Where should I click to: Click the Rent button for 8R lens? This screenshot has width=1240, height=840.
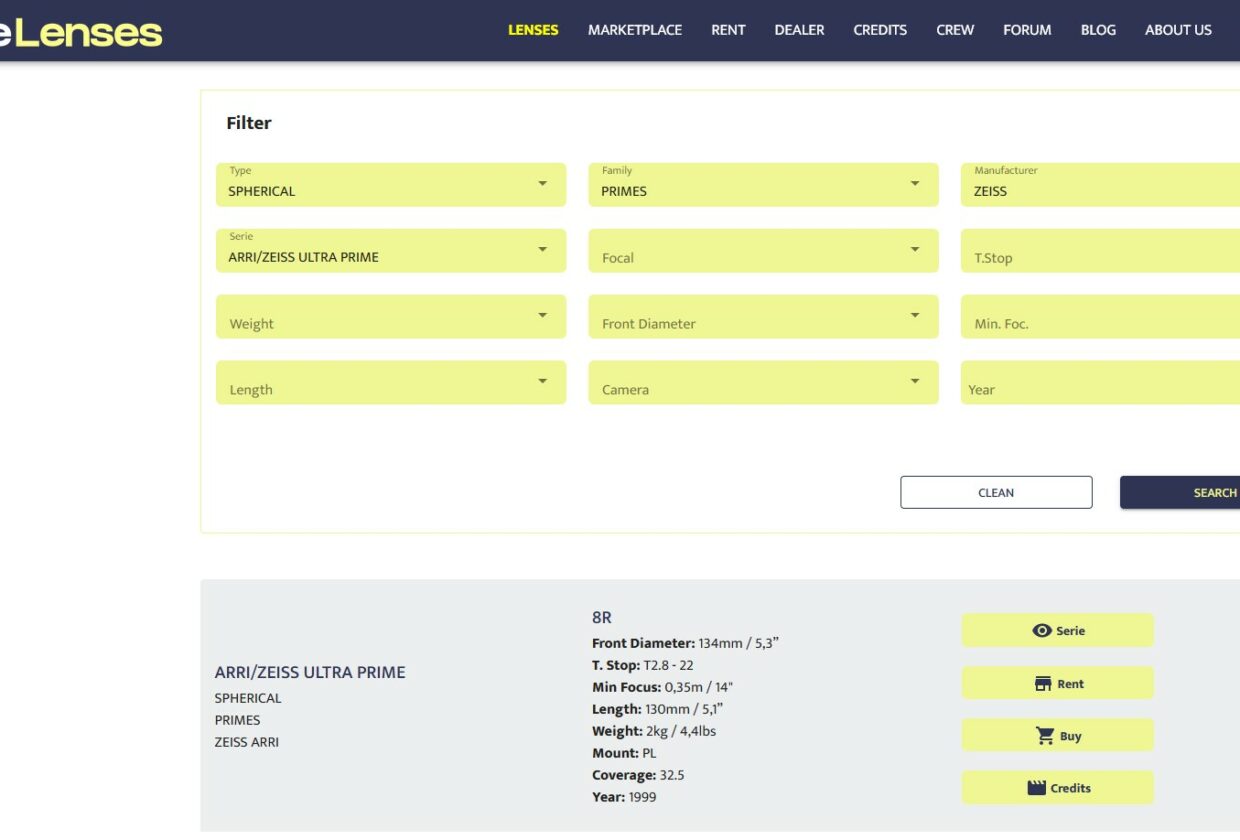(x=1057, y=684)
